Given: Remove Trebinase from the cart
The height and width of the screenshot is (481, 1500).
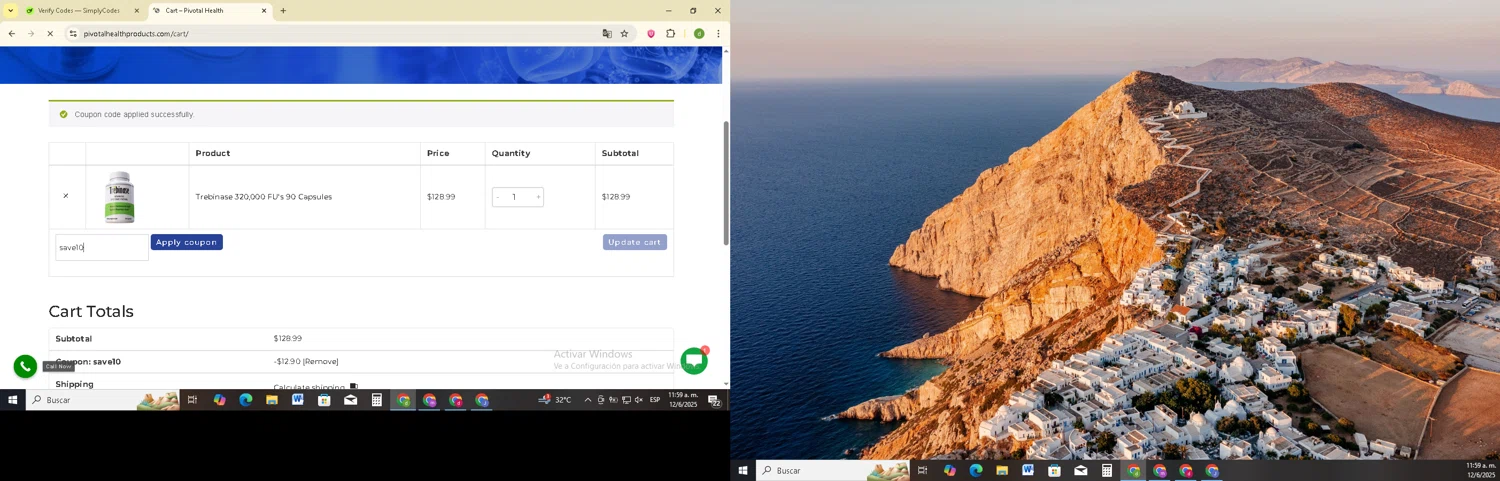Looking at the screenshot, I should (66, 196).
